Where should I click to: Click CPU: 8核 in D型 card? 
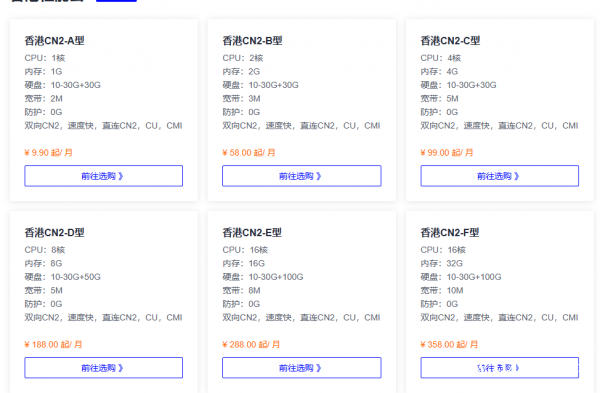(45, 250)
